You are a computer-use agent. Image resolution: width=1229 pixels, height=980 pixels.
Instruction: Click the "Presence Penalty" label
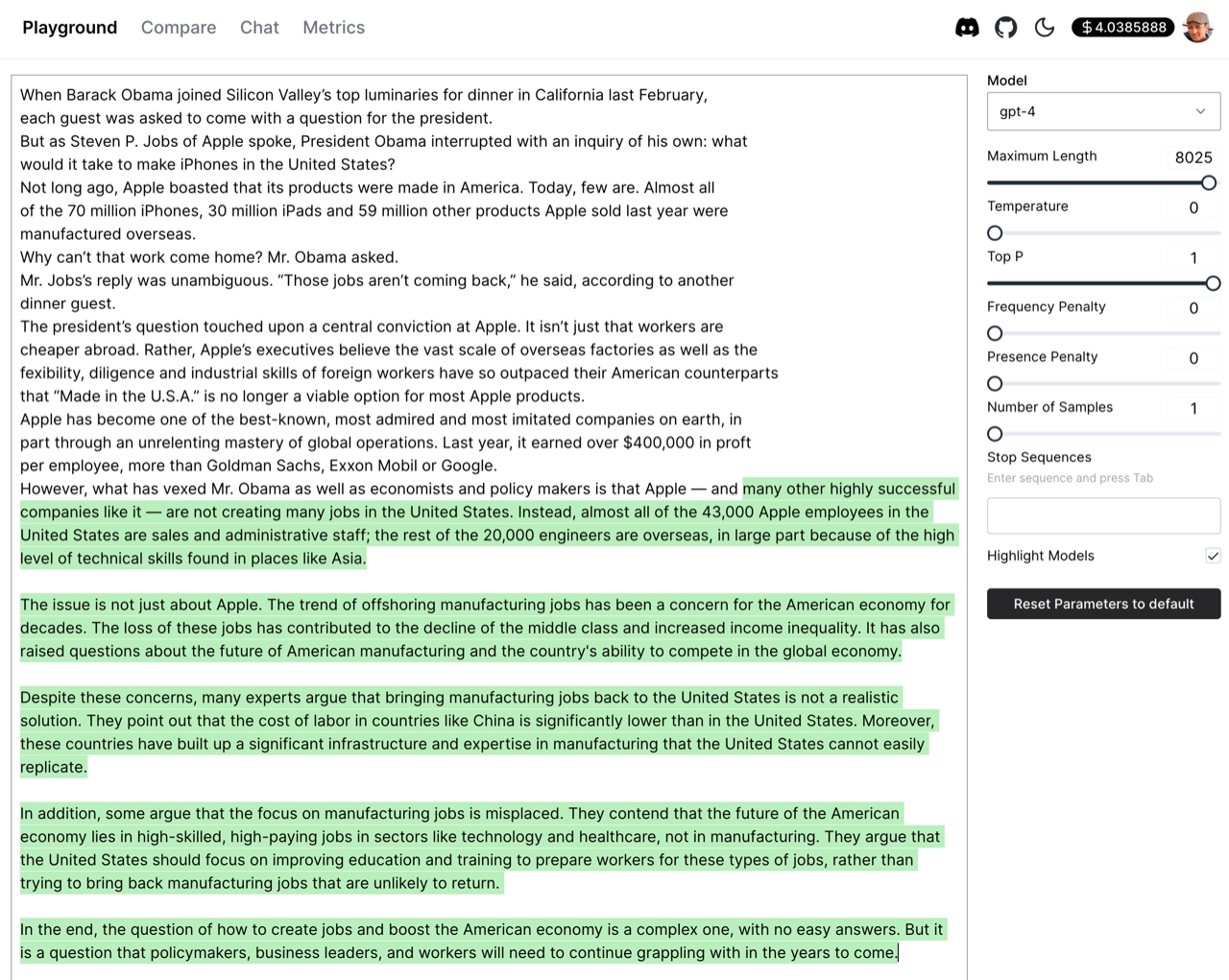1043,357
